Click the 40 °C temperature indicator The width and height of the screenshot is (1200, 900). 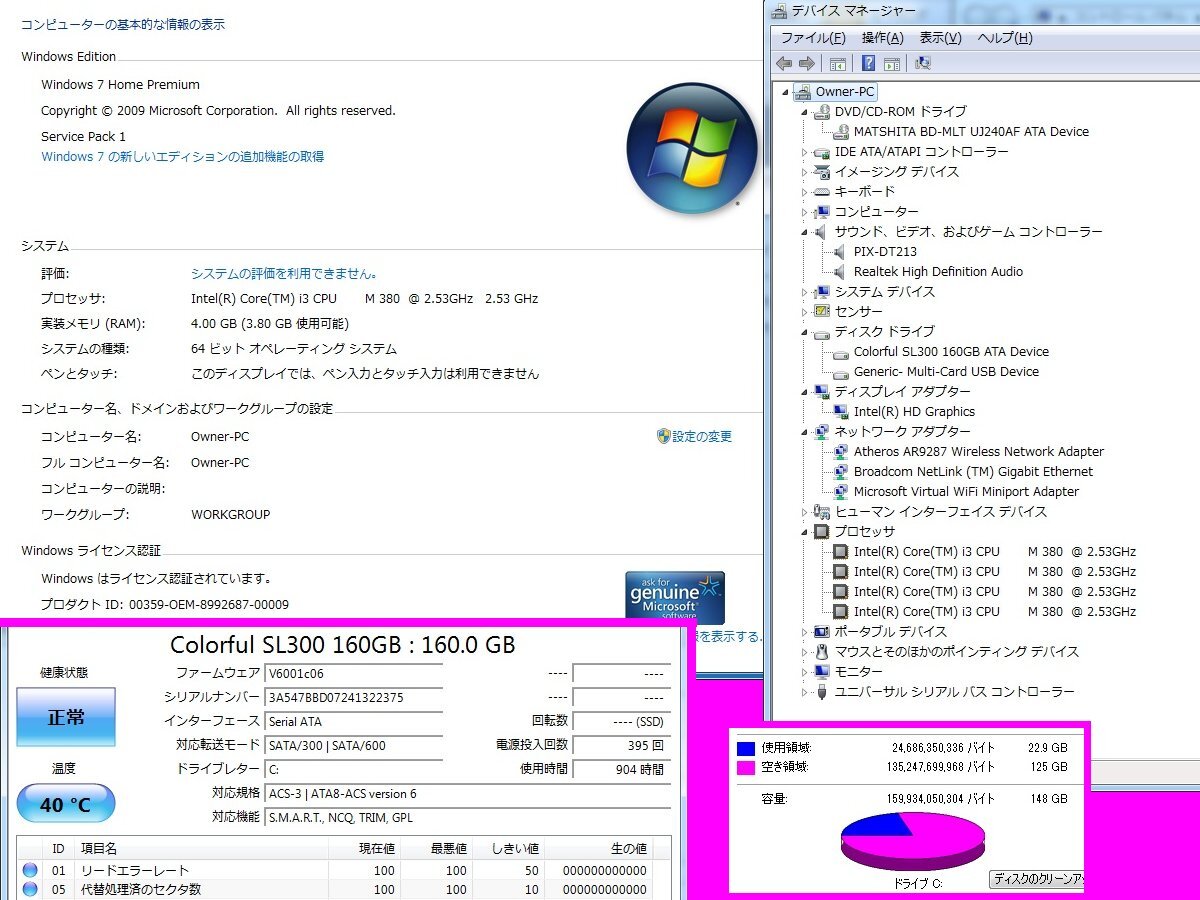pos(66,804)
